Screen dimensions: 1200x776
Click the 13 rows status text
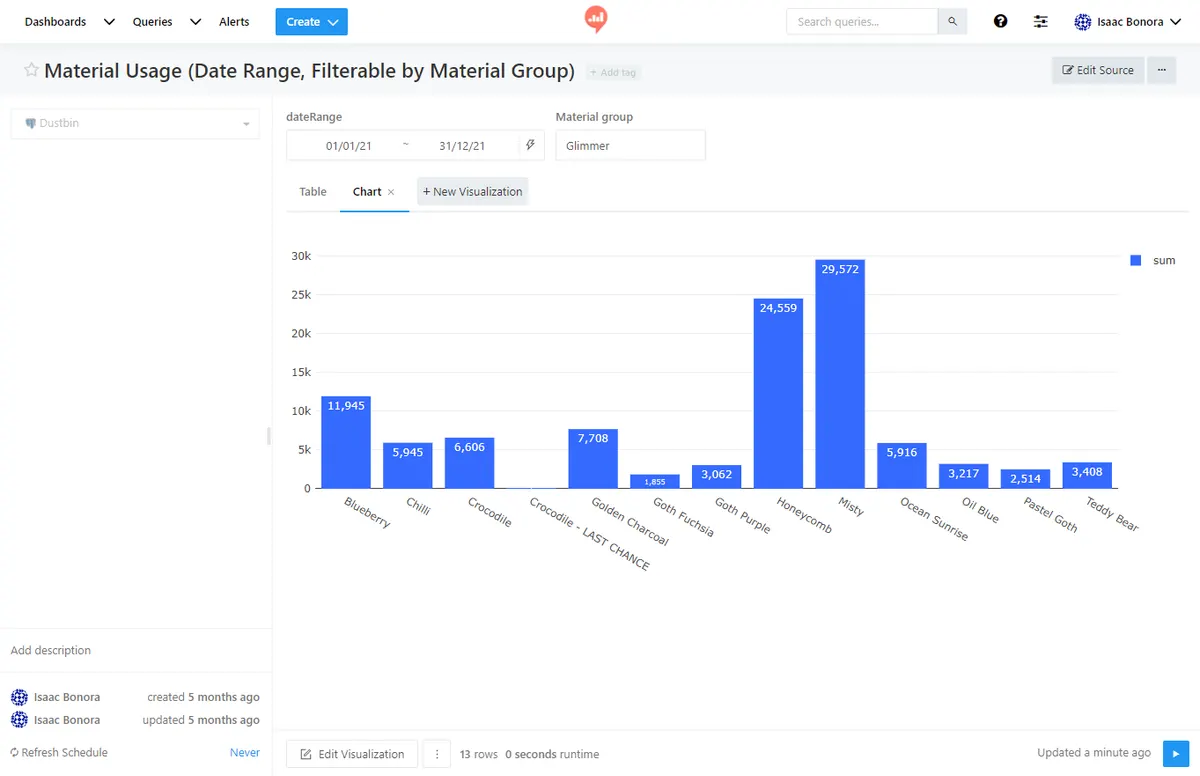point(479,754)
